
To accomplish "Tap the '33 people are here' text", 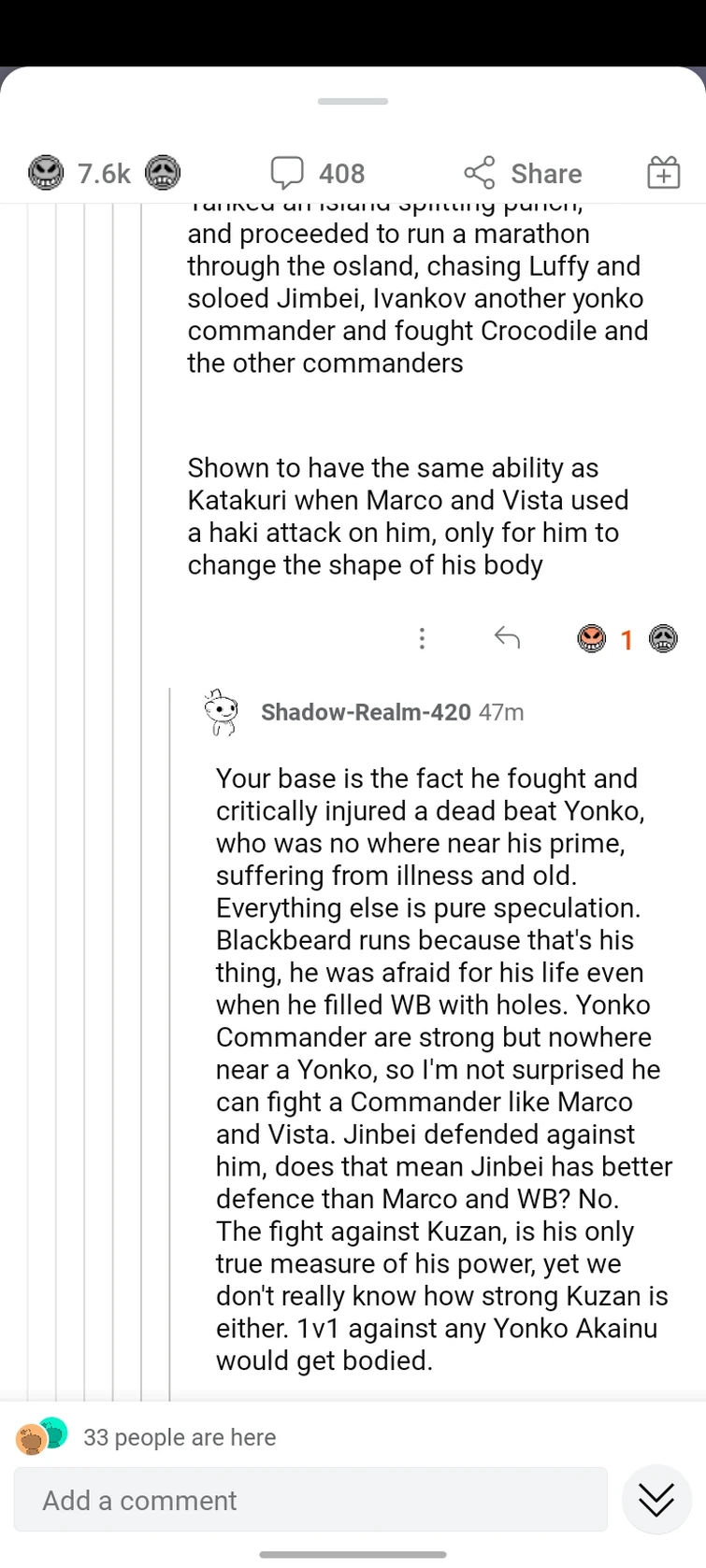I will click(x=180, y=1437).
